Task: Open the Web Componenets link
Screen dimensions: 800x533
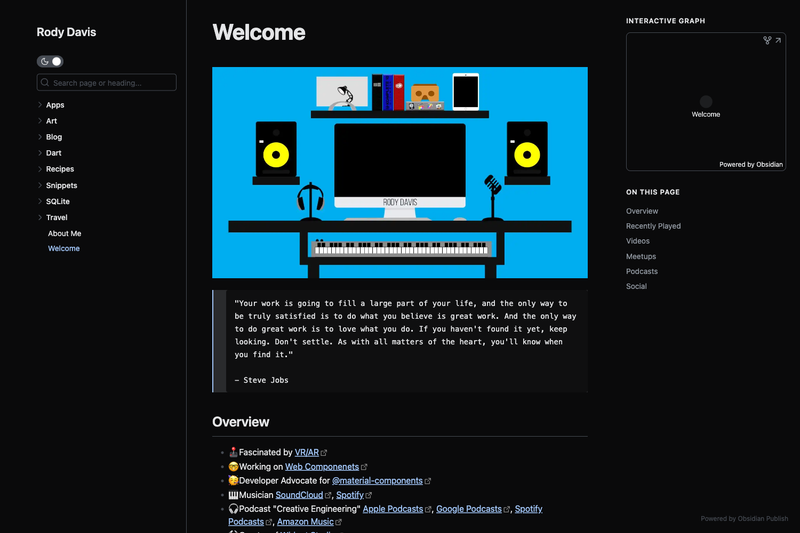Action: point(322,467)
